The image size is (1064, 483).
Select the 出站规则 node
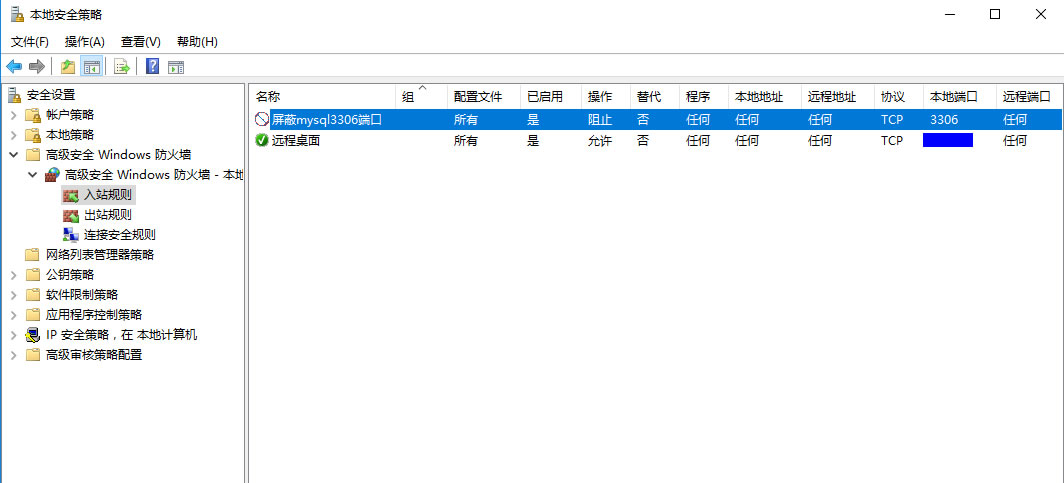pyautogui.click(x=107, y=214)
